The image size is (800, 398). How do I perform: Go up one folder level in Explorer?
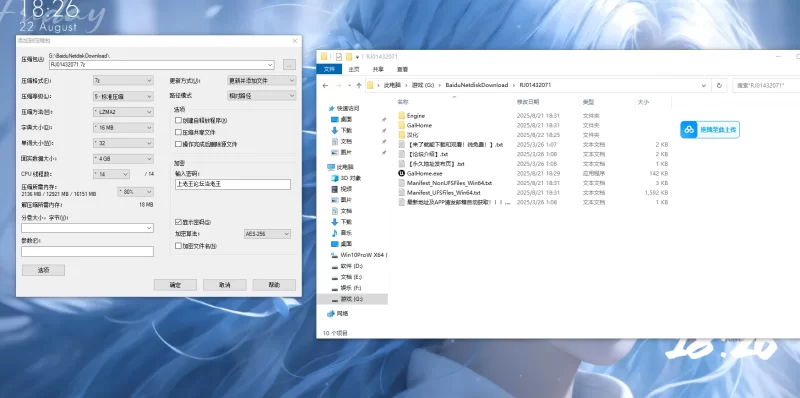click(x=359, y=85)
